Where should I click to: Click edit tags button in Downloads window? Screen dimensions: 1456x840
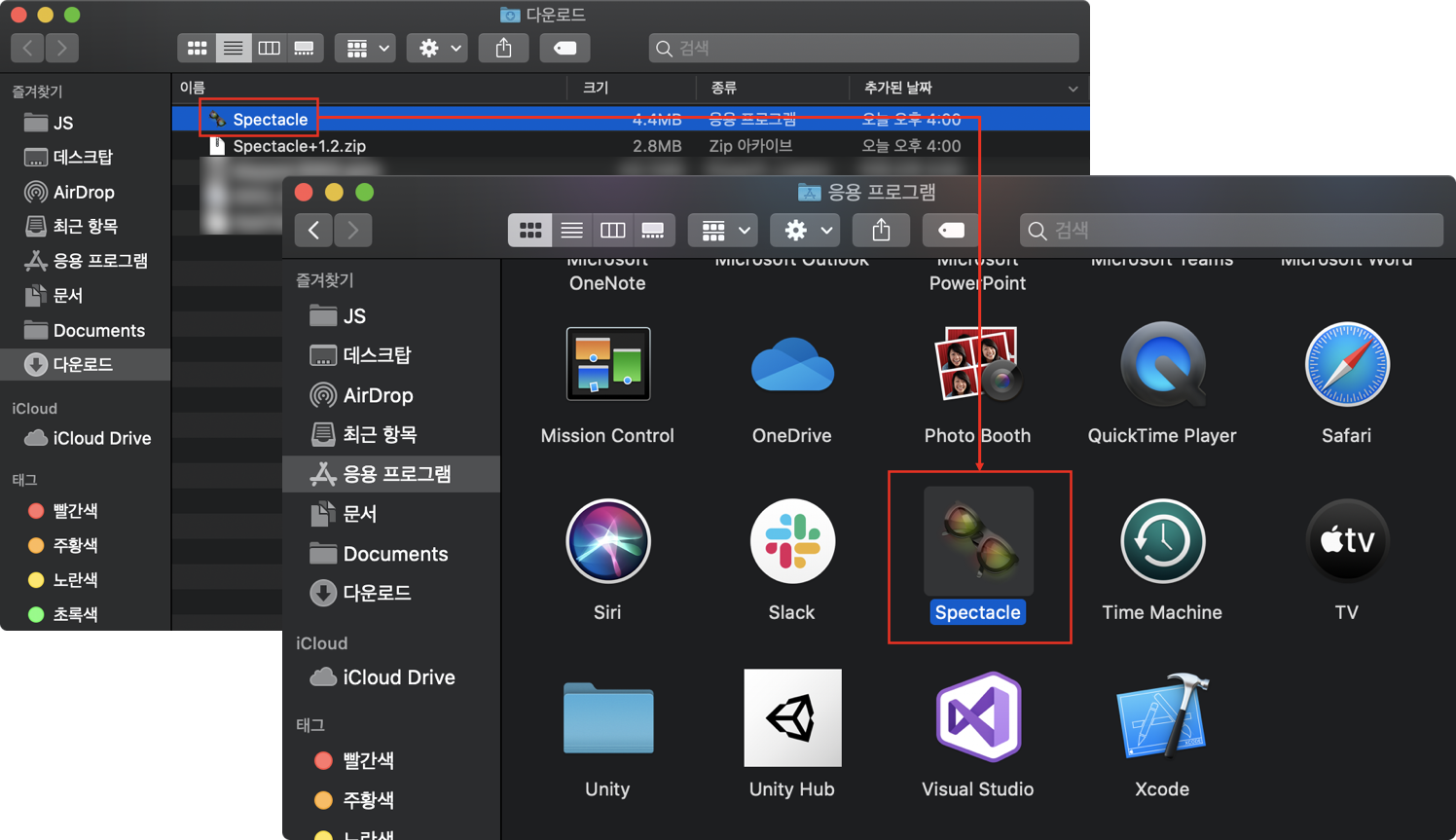tap(564, 48)
